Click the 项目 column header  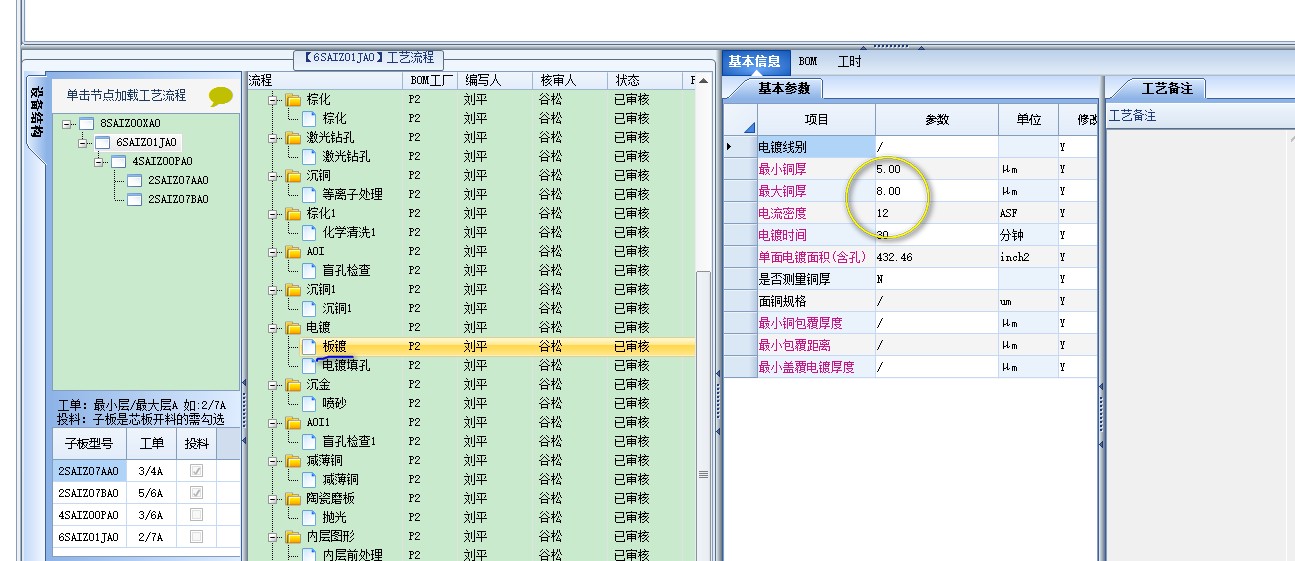click(816, 119)
